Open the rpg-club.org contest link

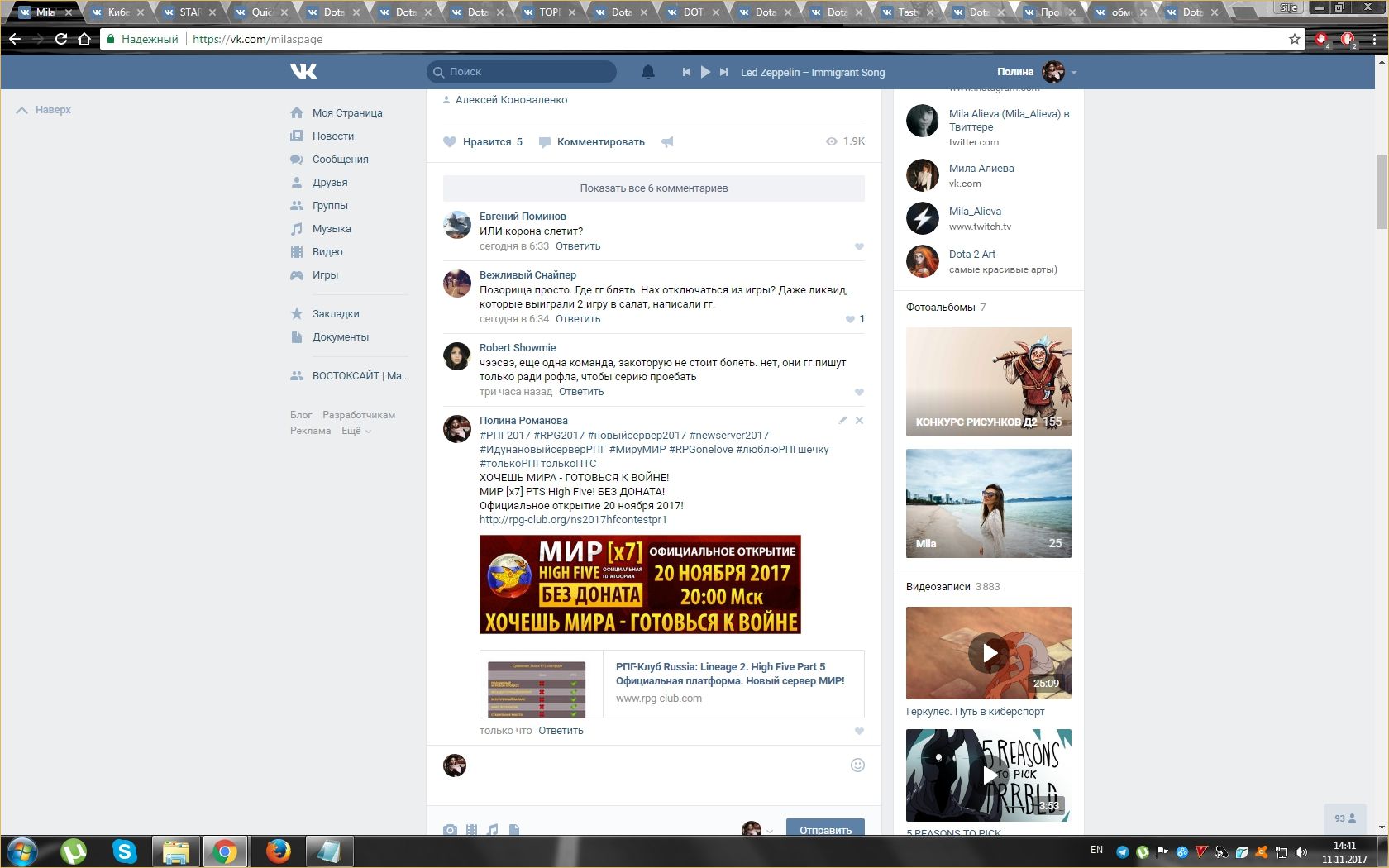(572, 520)
